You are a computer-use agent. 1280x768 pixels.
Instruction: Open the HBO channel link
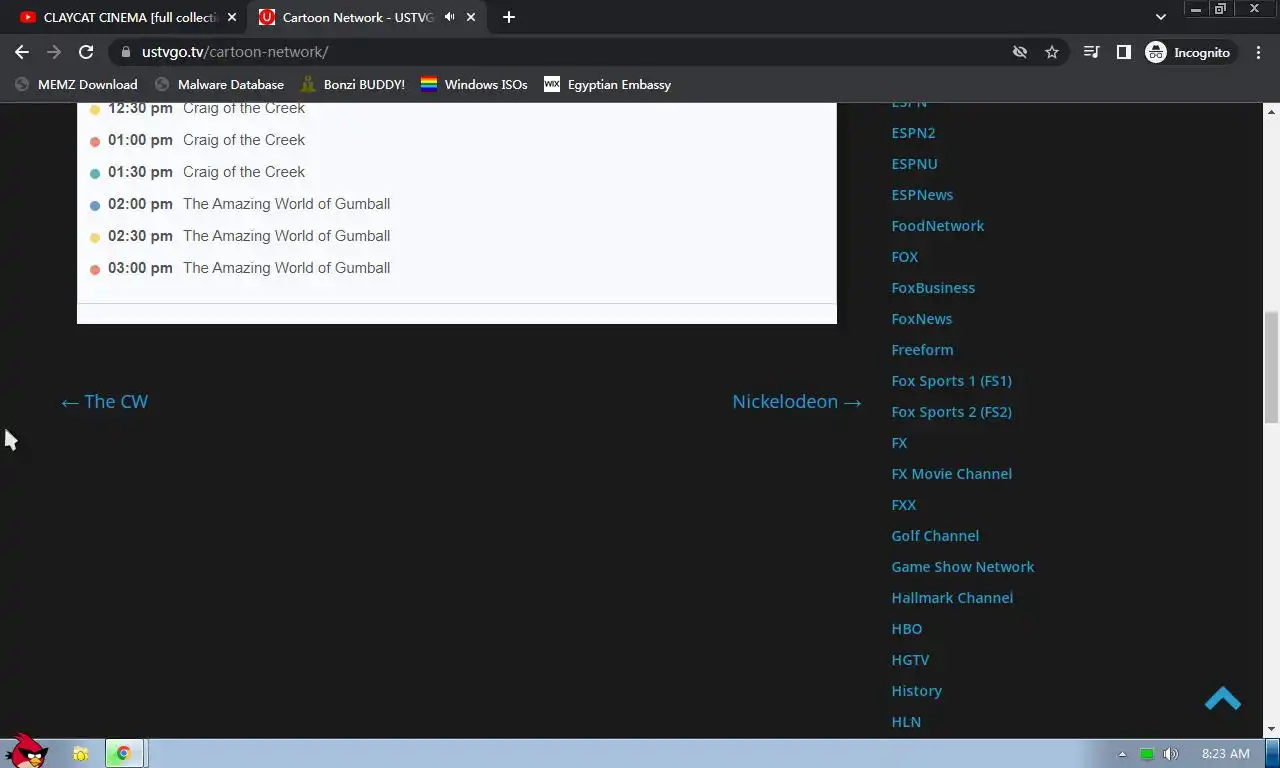tap(906, 628)
